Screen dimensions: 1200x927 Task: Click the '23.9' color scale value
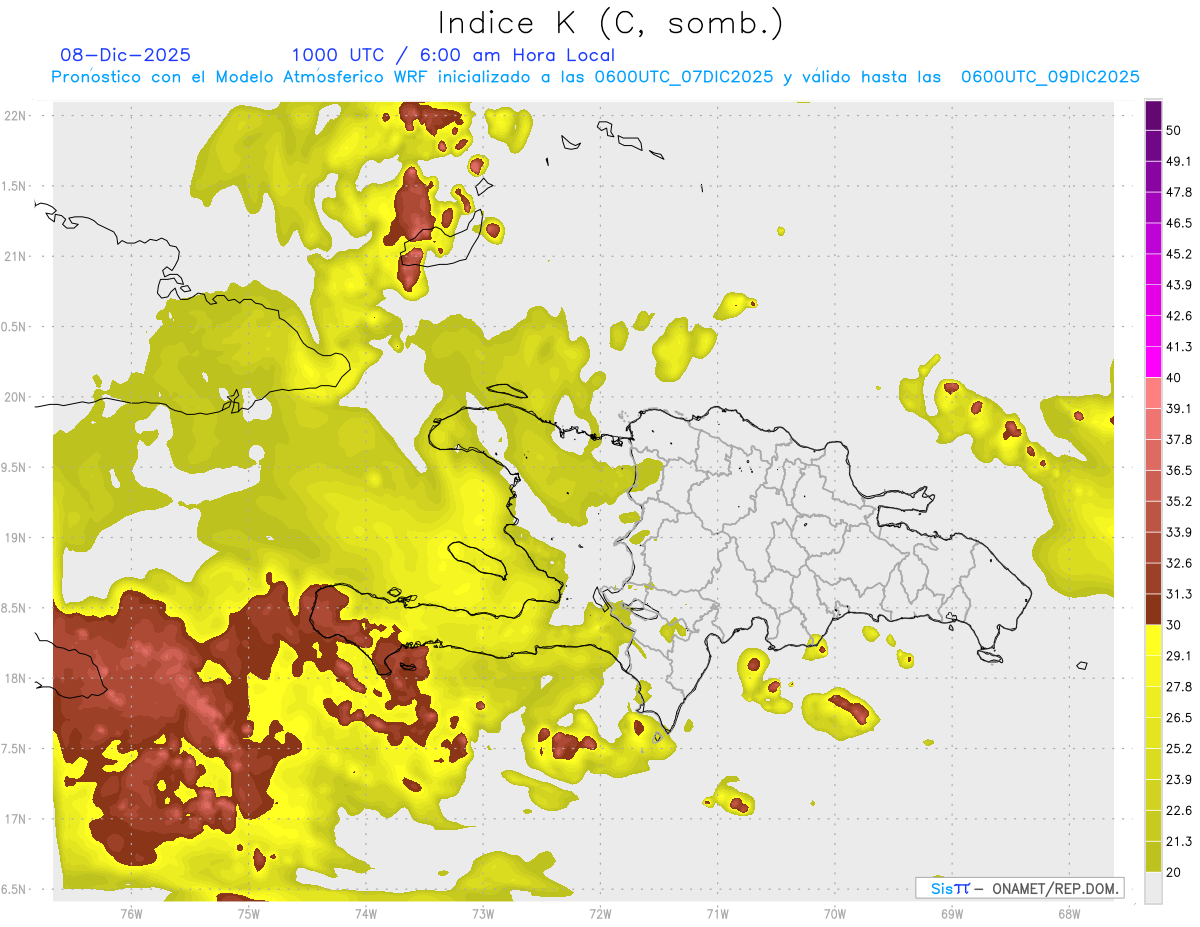click(1179, 780)
